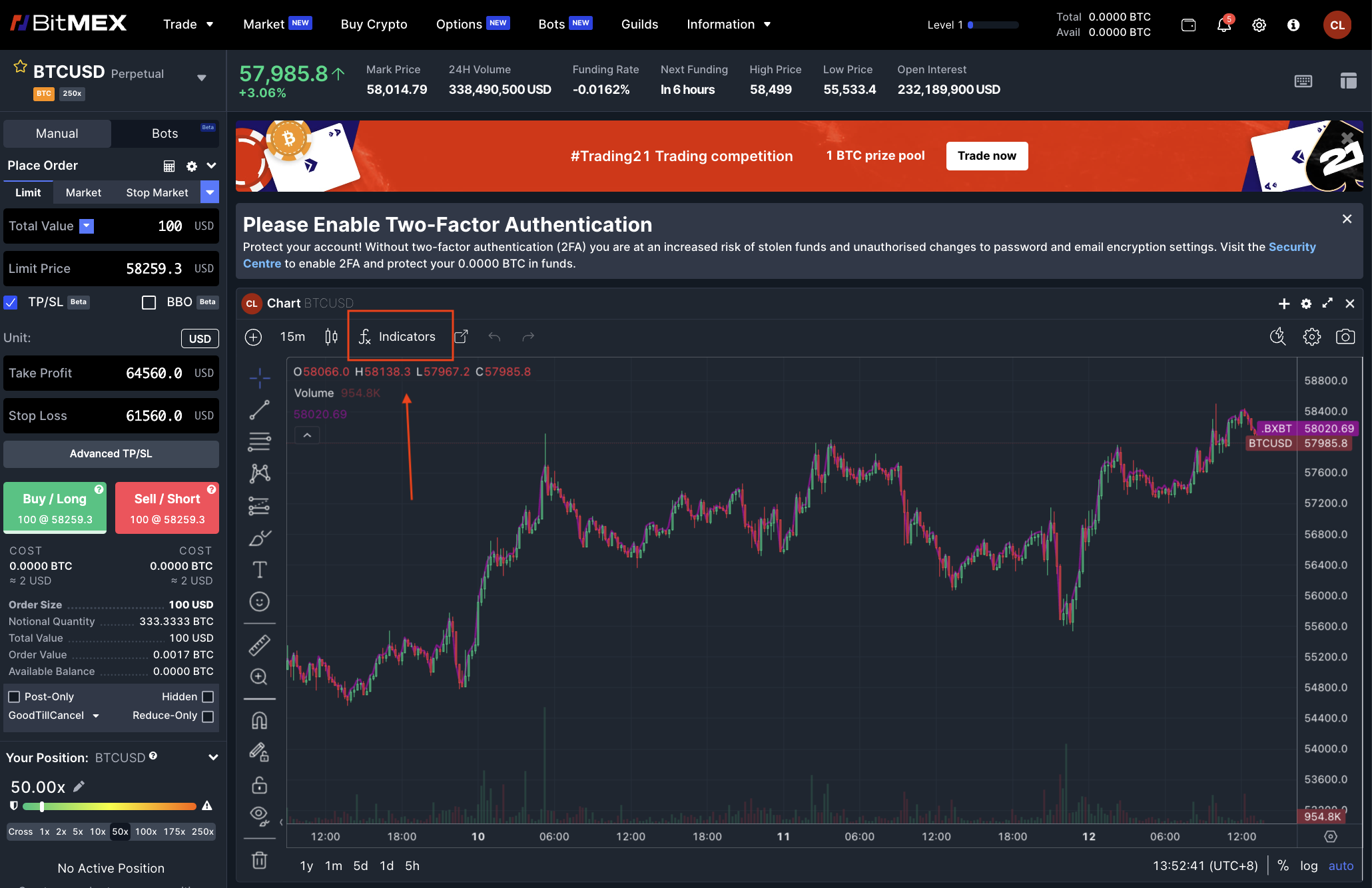Enable the BBO option
Screen dimensions: 1372x888
pyautogui.click(x=149, y=302)
